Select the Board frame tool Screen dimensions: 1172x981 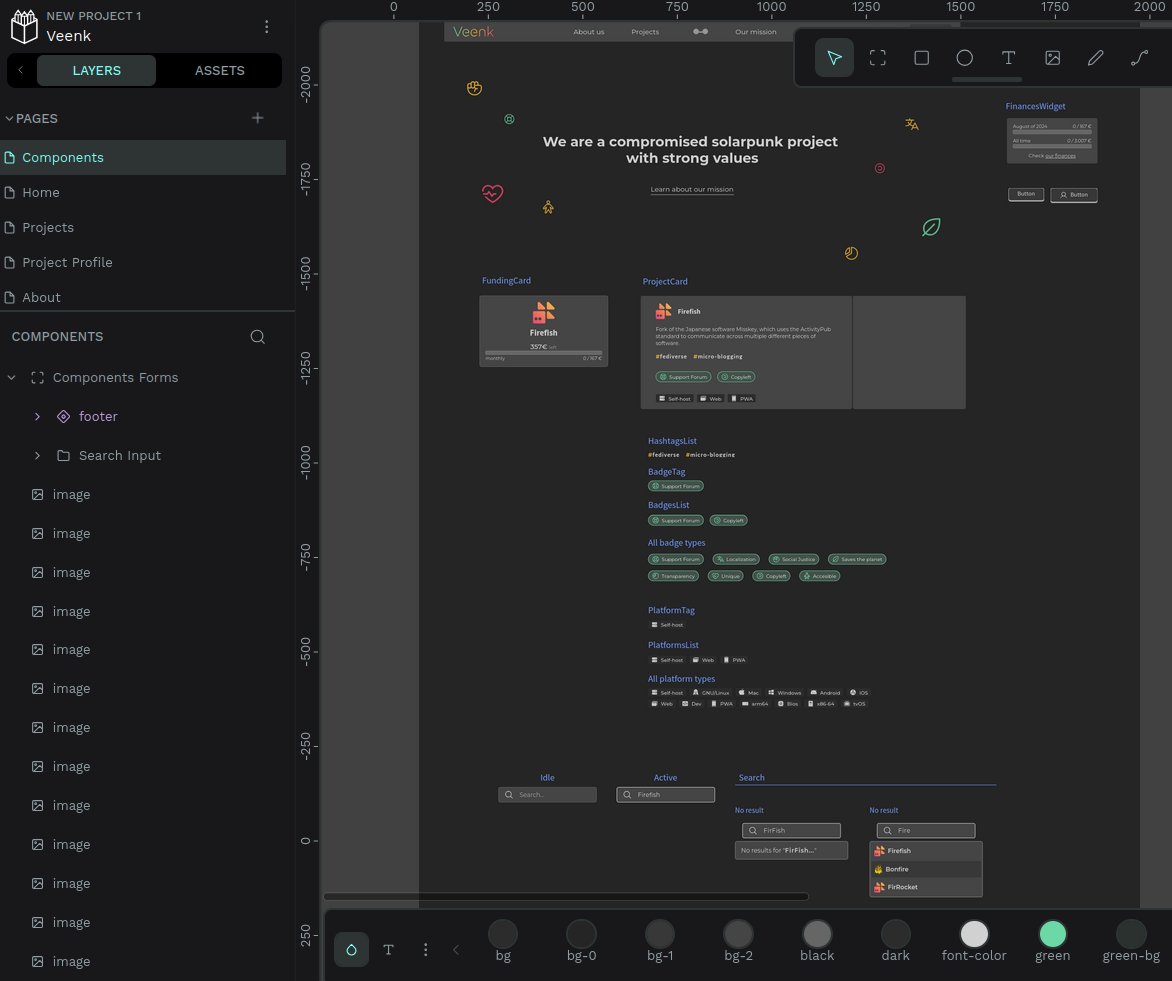tap(878, 58)
